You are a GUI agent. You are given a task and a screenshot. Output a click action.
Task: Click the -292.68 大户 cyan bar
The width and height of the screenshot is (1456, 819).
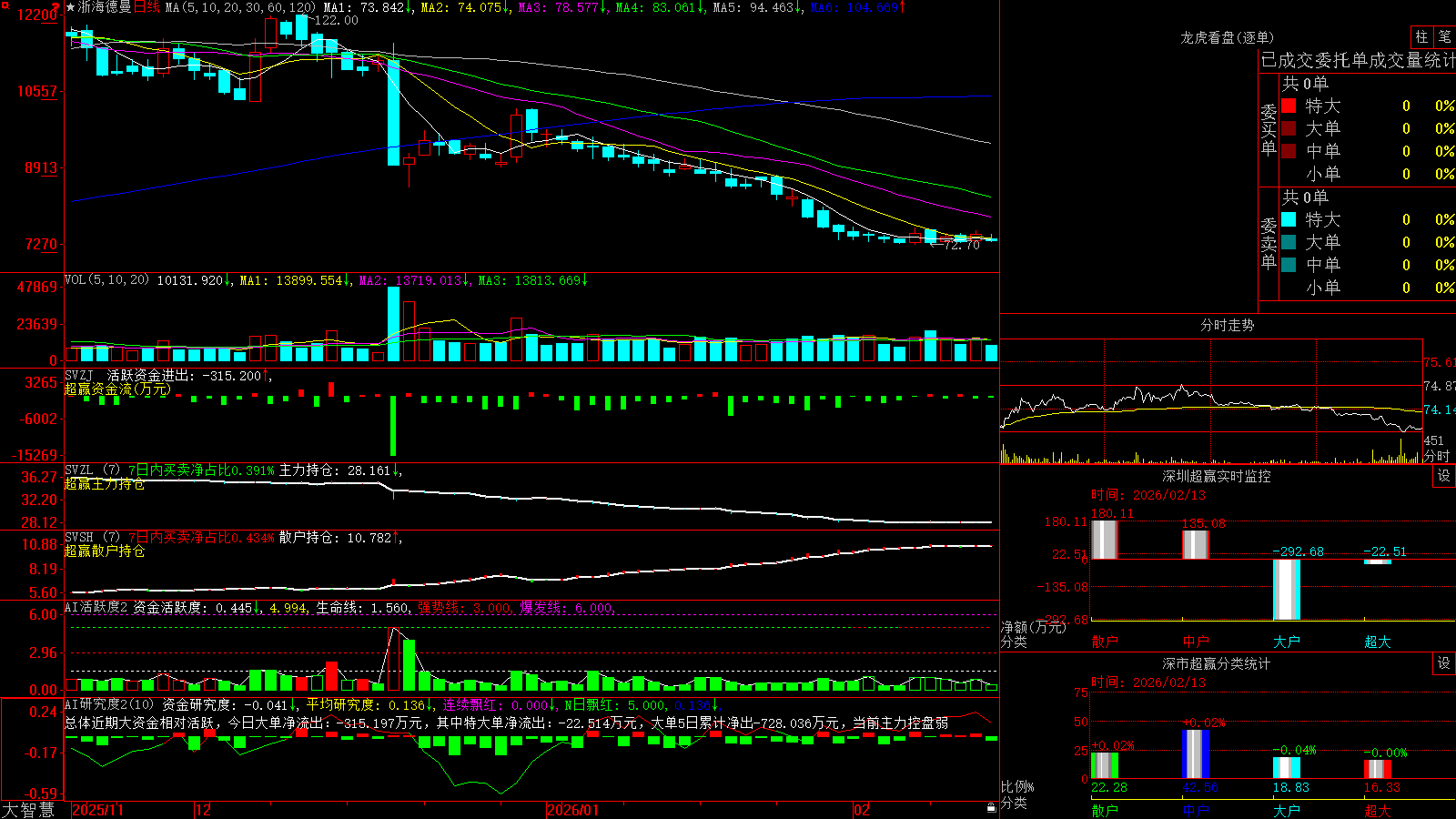(1287, 590)
